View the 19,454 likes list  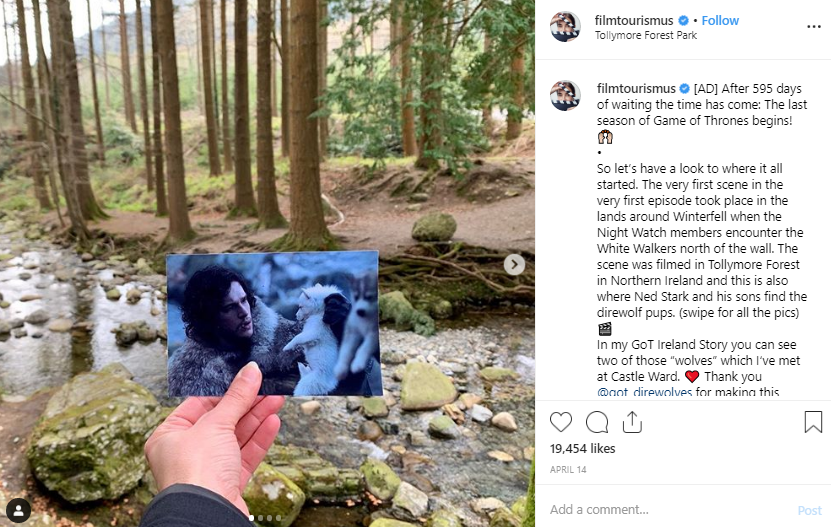click(584, 450)
